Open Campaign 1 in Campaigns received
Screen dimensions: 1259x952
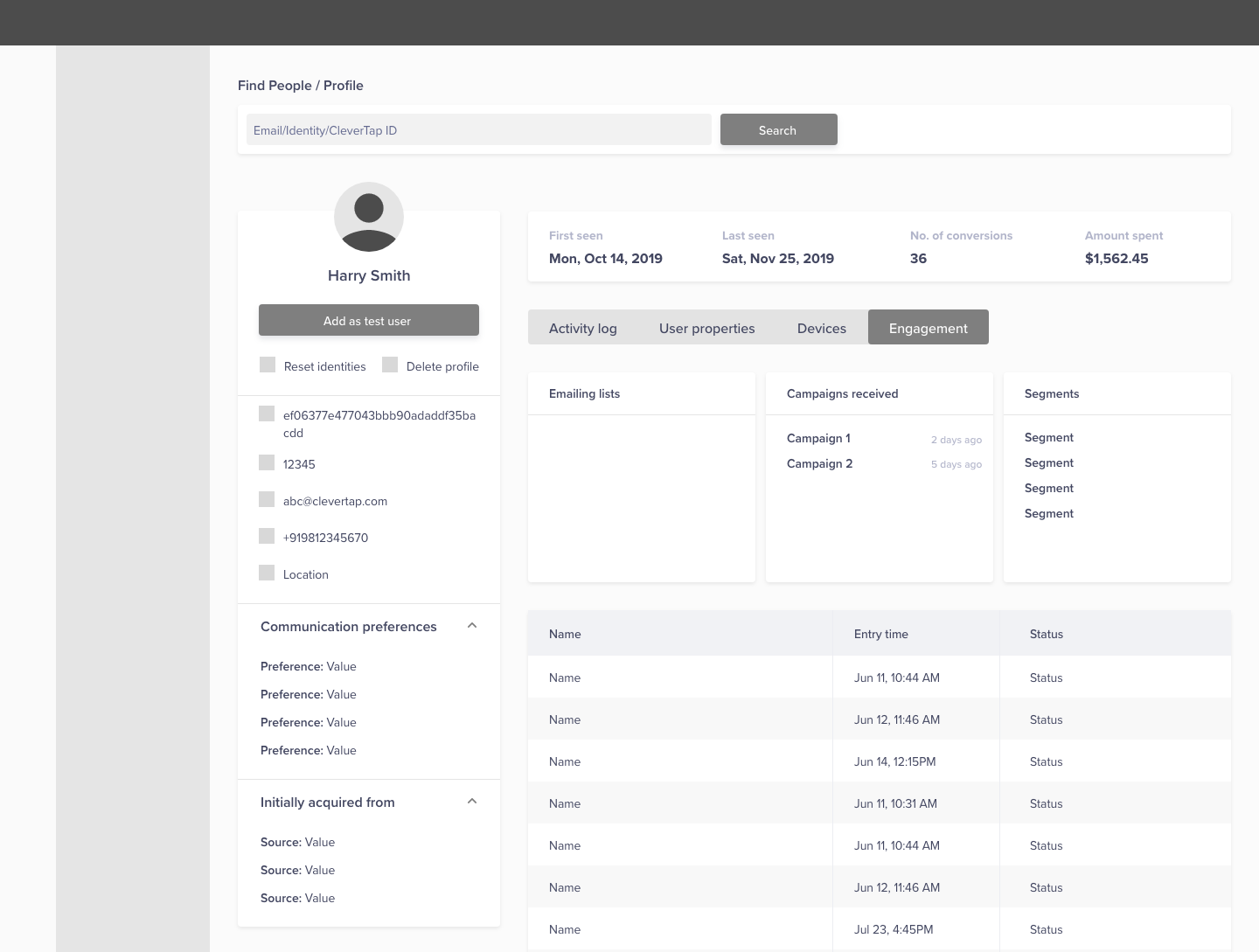[818, 438]
